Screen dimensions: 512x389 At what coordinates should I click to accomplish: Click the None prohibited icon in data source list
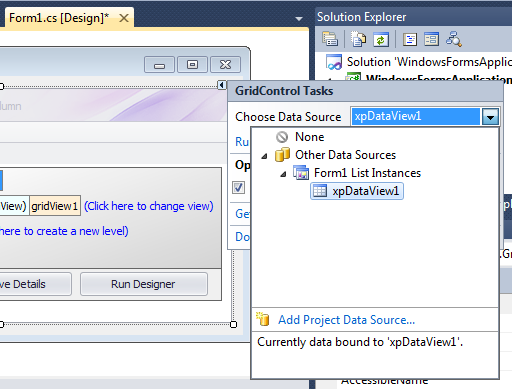click(x=282, y=137)
